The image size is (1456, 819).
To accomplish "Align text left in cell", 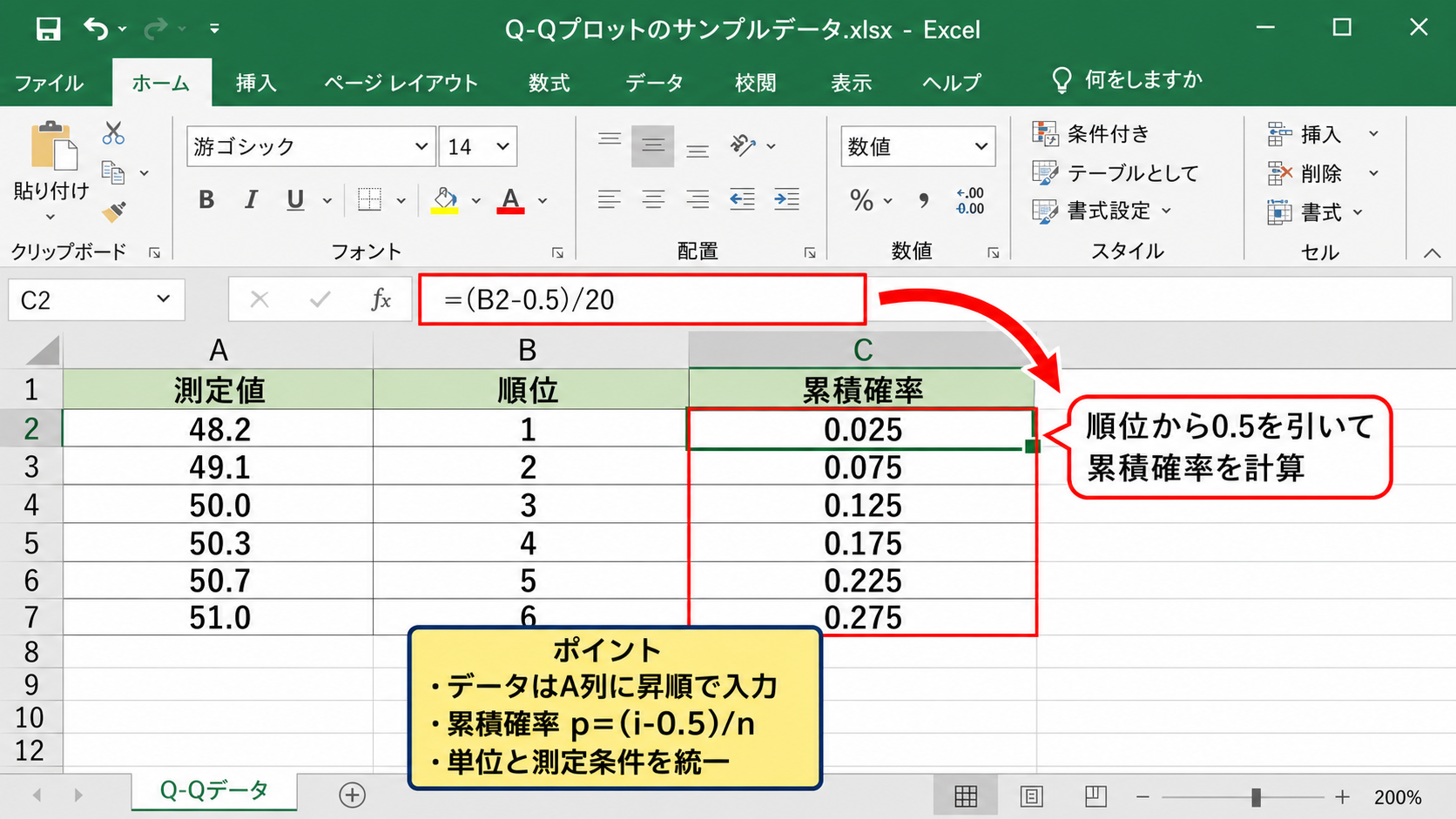I will (x=610, y=199).
